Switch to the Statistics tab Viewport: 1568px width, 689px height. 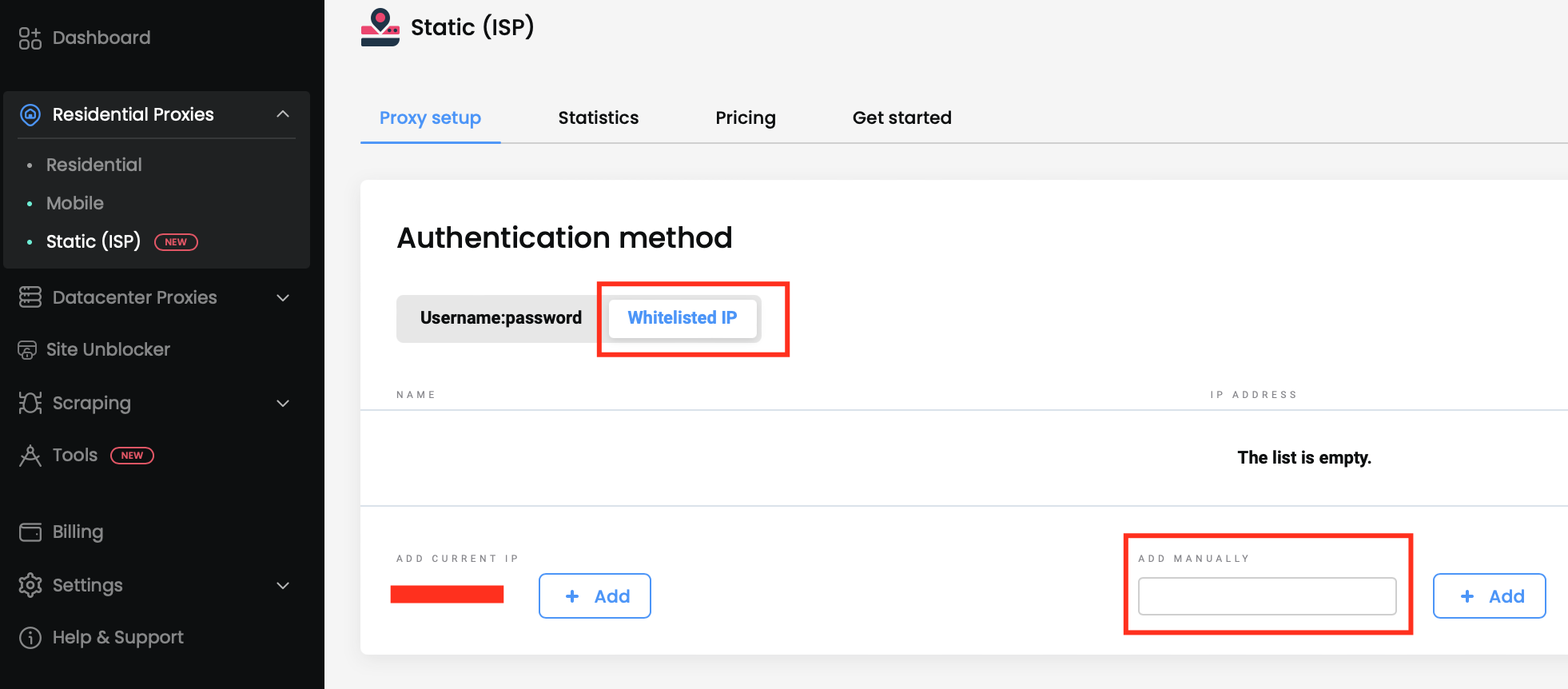pos(598,117)
